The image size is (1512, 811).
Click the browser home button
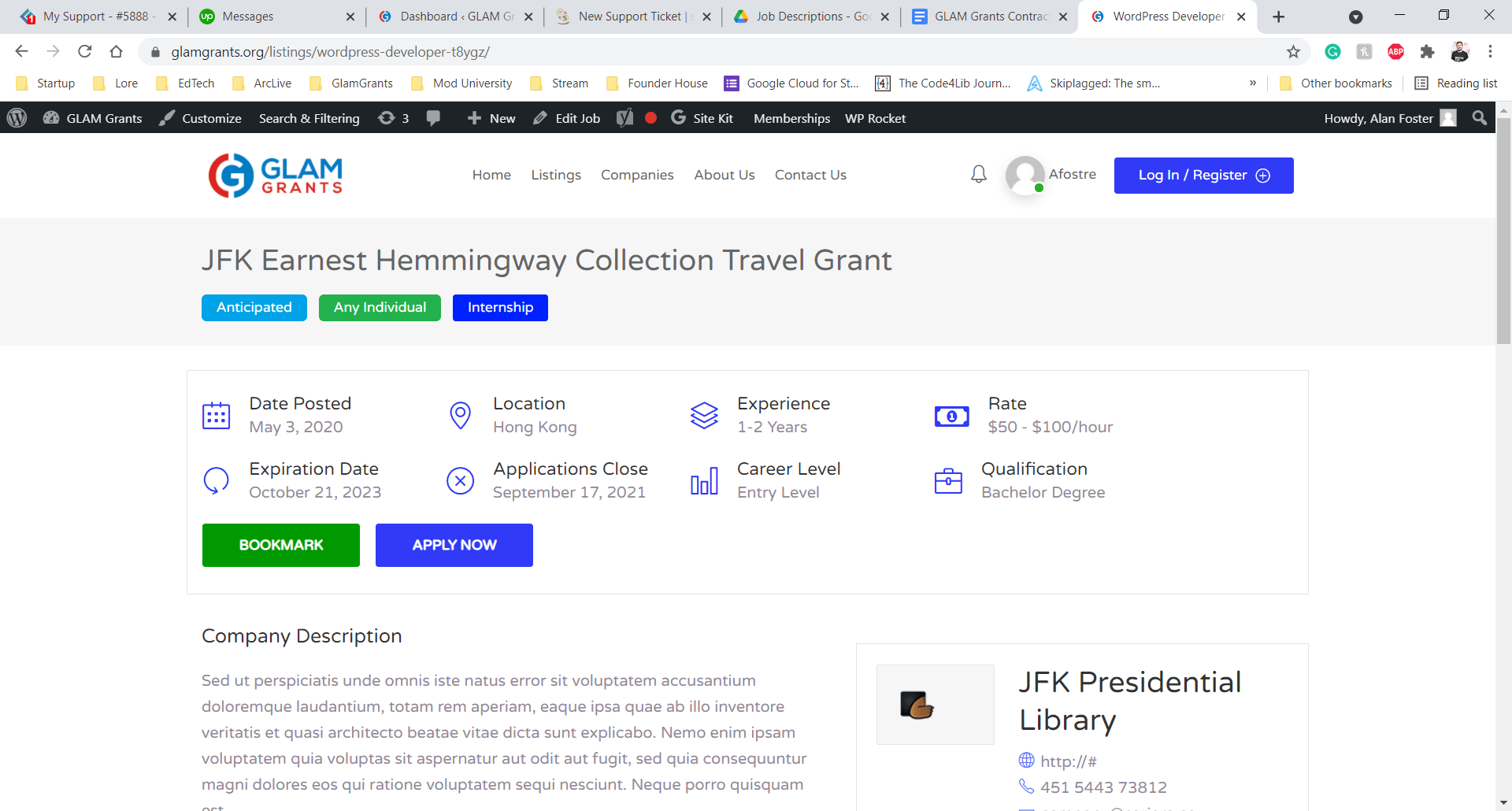tap(116, 52)
